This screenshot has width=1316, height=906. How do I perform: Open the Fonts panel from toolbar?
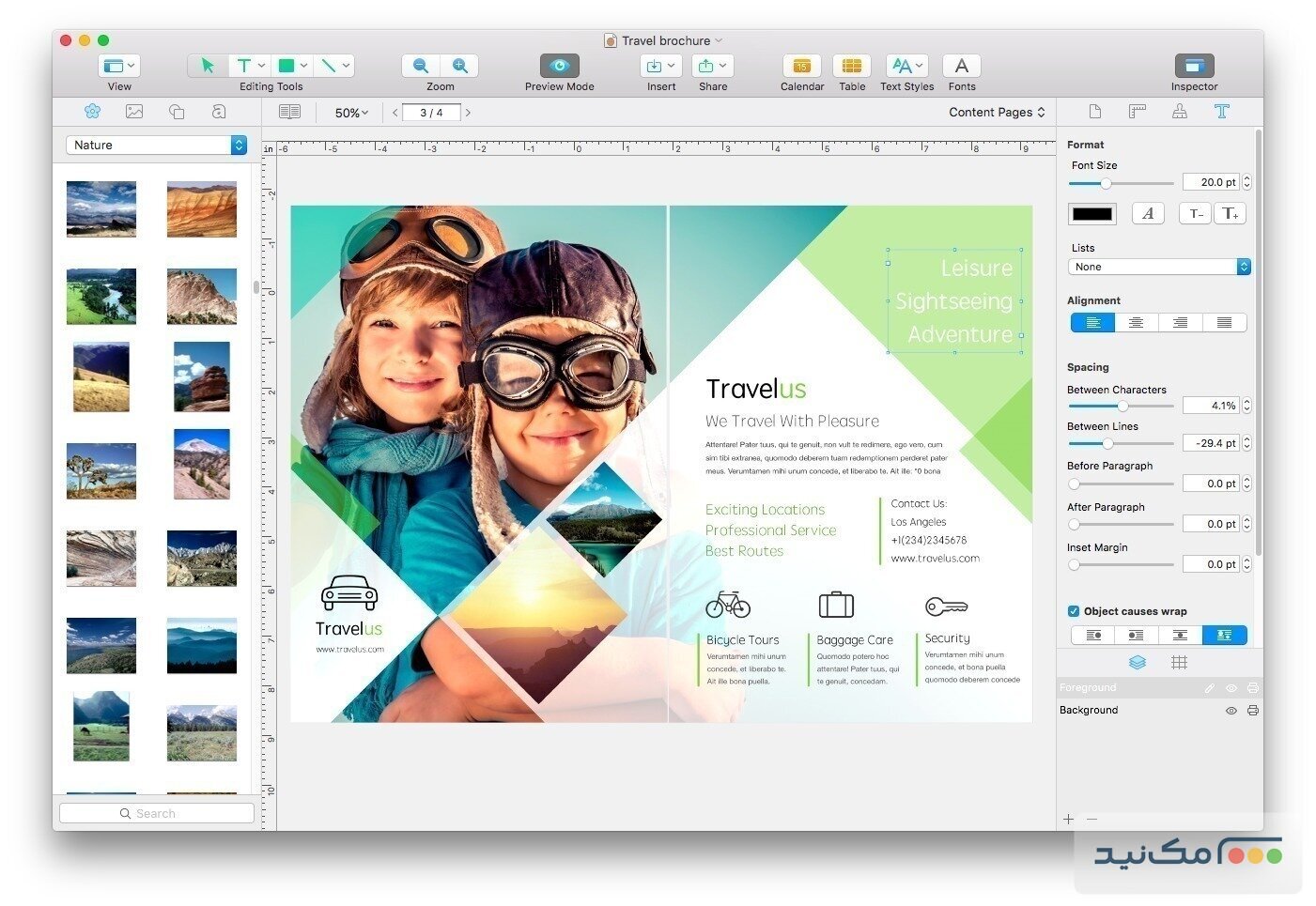(x=961, y=66)
